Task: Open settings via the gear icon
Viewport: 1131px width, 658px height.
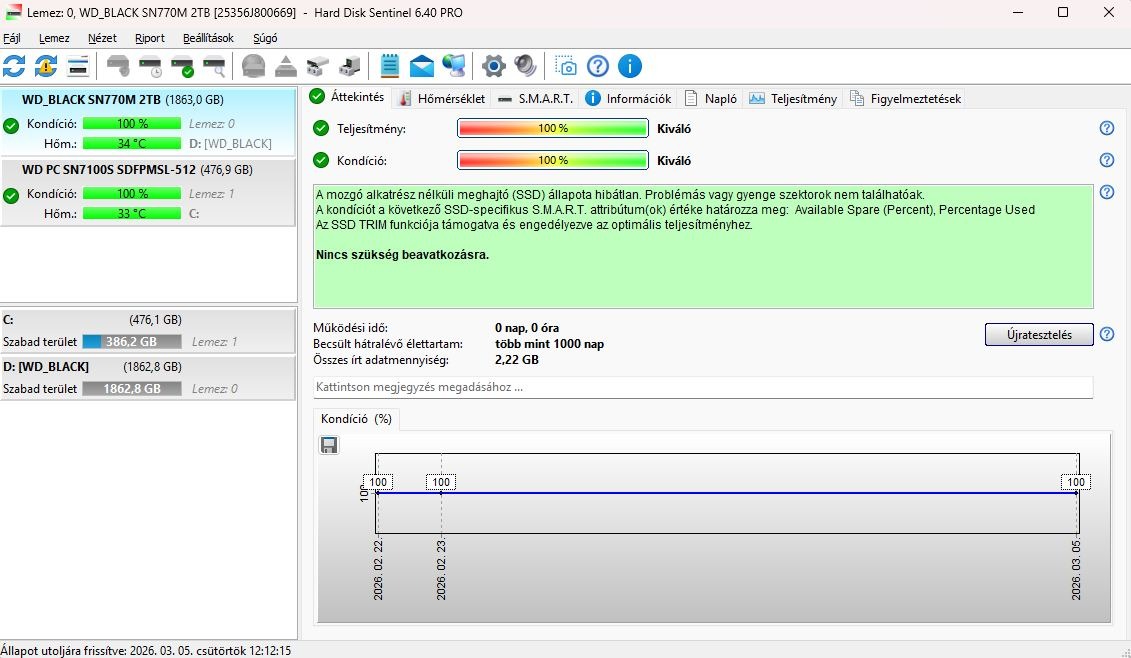Action: (x=493, y=66)
